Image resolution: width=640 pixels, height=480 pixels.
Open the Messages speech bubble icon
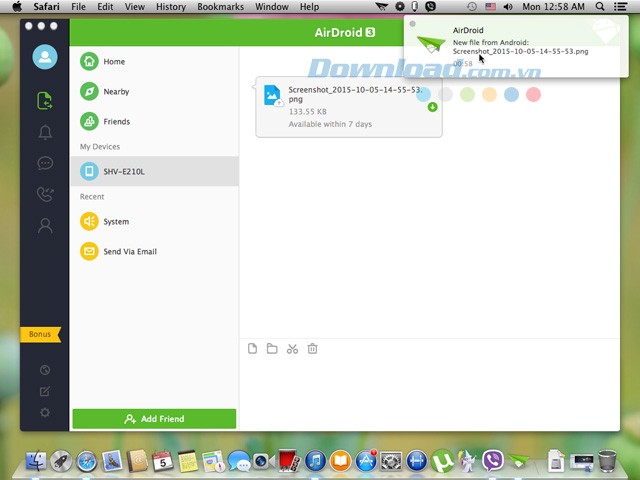[x=45, y=163]
